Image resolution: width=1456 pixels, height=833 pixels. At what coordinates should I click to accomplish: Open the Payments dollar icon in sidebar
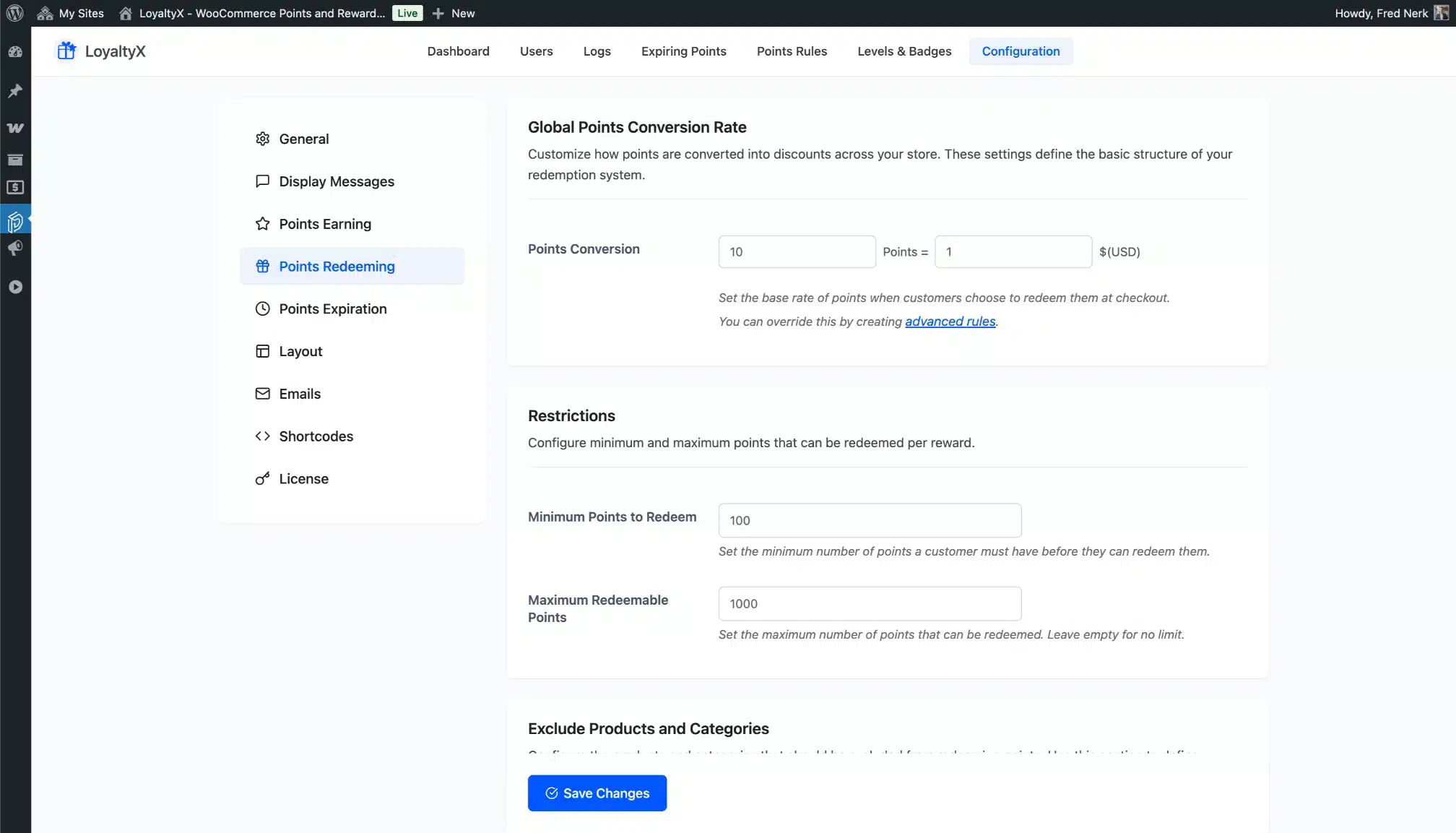[15, 188]
